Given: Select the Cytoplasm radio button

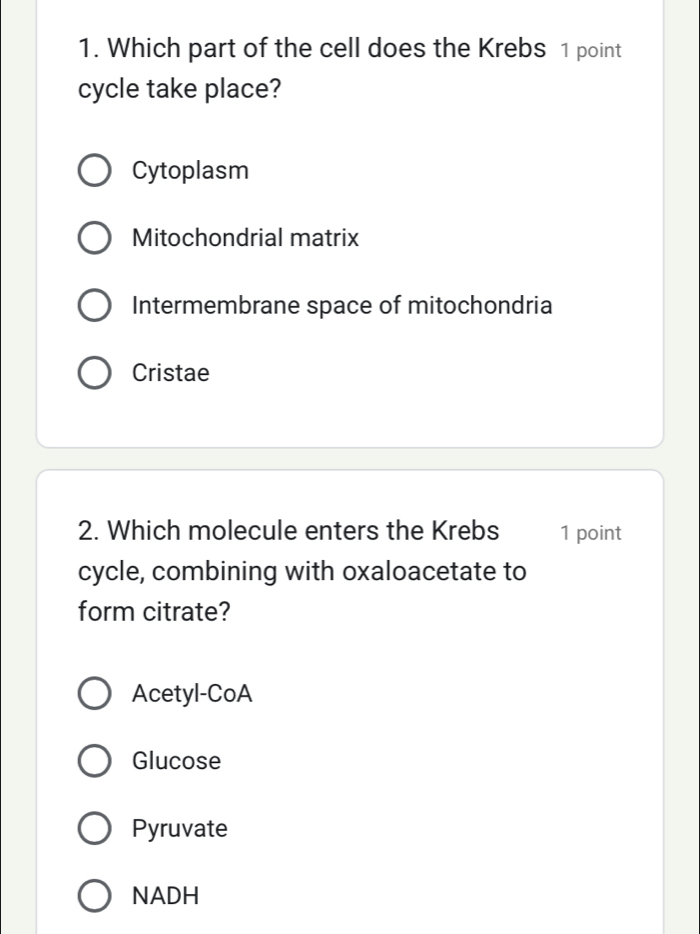Looking at the screenshot, I should tap(95, 172).
